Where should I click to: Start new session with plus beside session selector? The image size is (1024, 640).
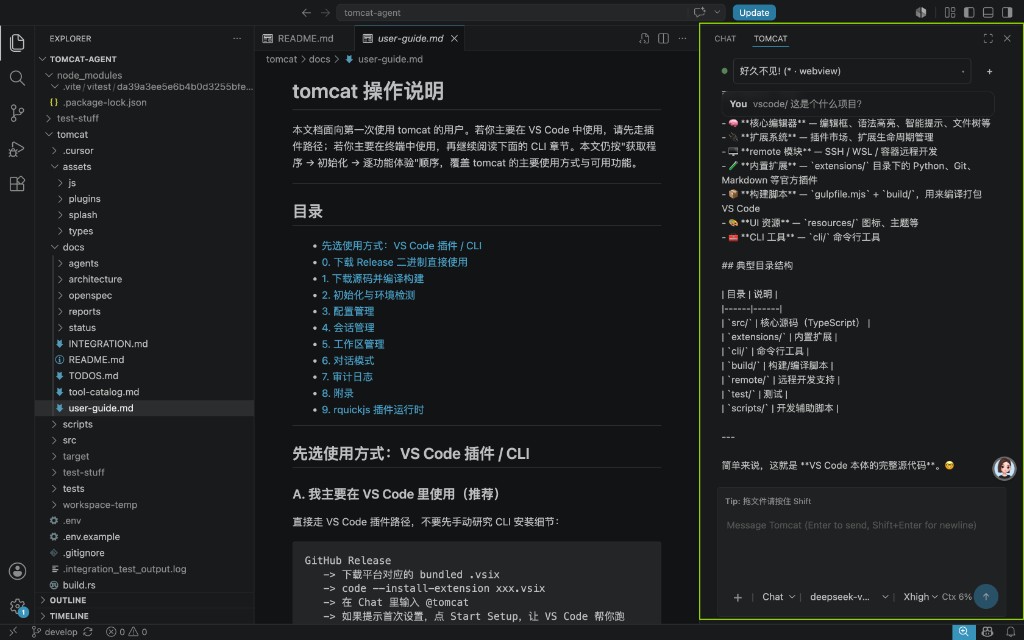(x=989, y=71)
